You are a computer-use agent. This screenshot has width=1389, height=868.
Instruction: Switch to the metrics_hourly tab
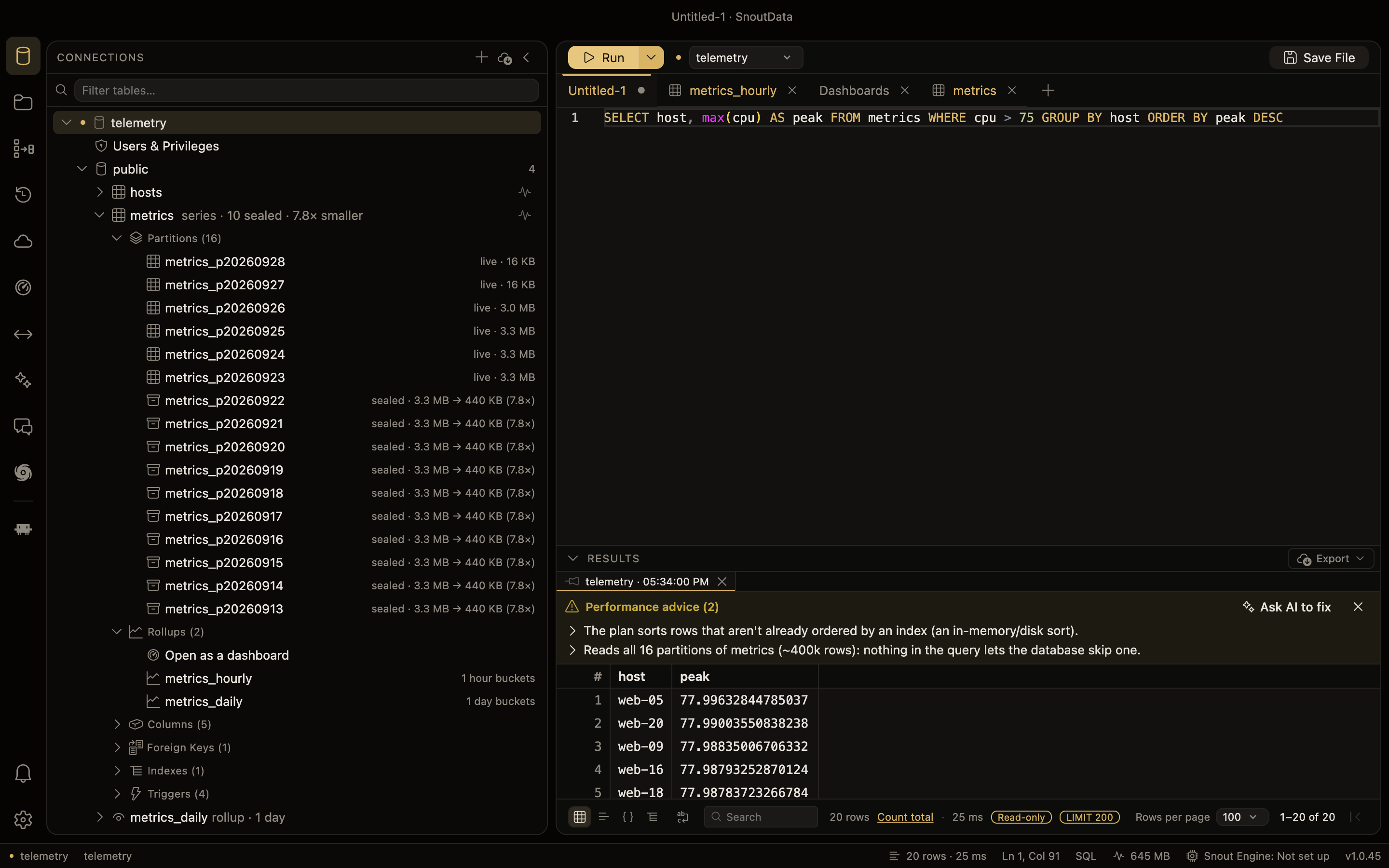tap(733, 90)
